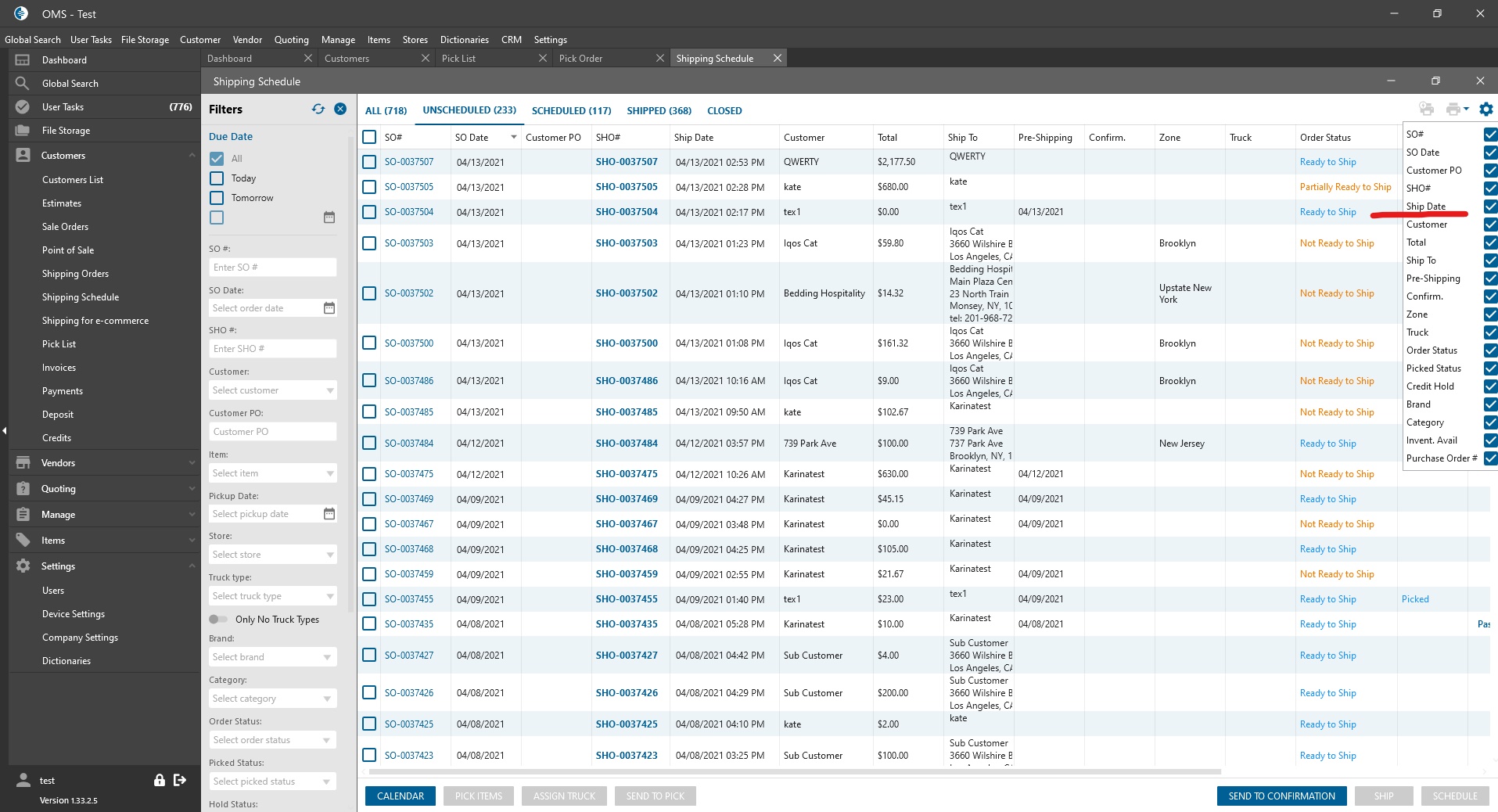Viewport: 1498px width, 812px height.
Task: Toggle the Only No Truck Types switch
Action: coord(218,620)
